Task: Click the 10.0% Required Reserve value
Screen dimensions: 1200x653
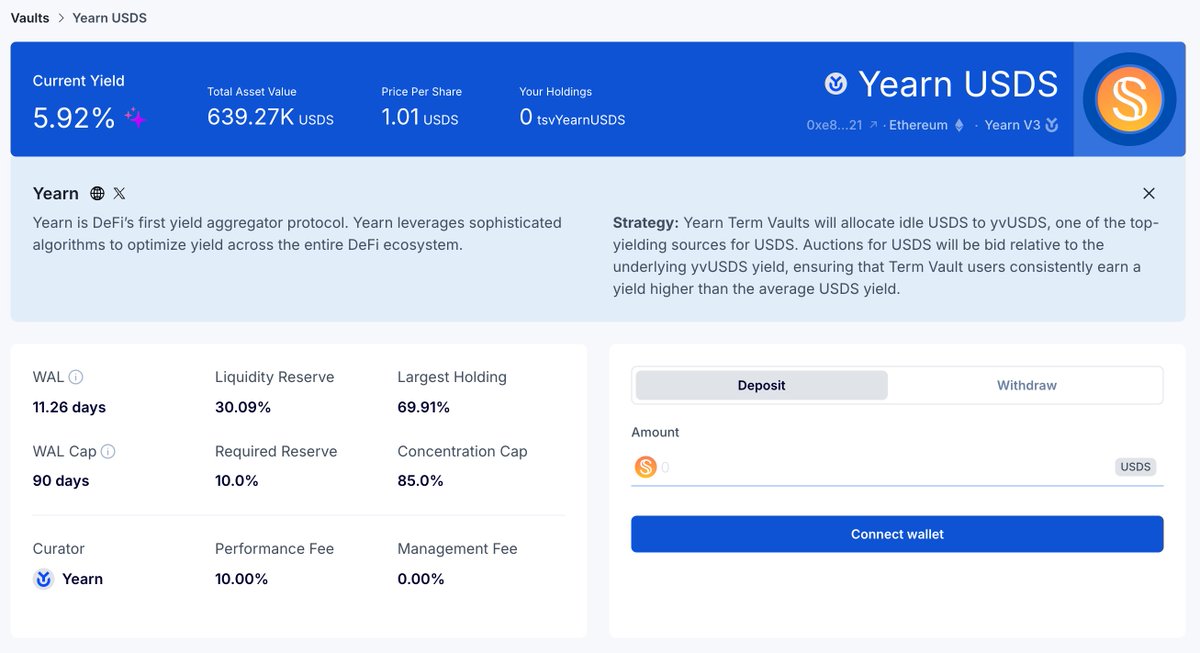Action: click(237, 481)
